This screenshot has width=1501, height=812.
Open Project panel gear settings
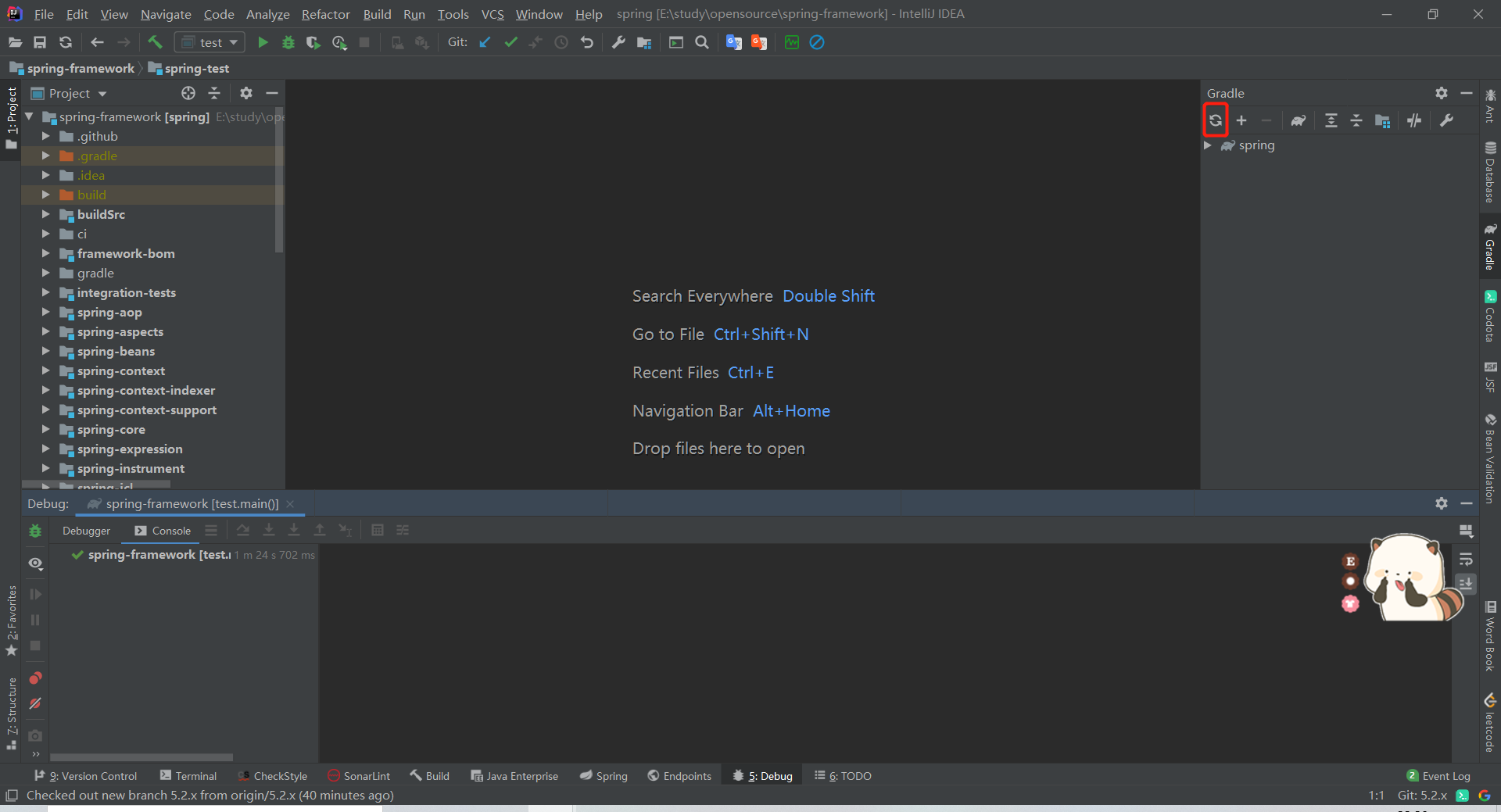[246, 93]
